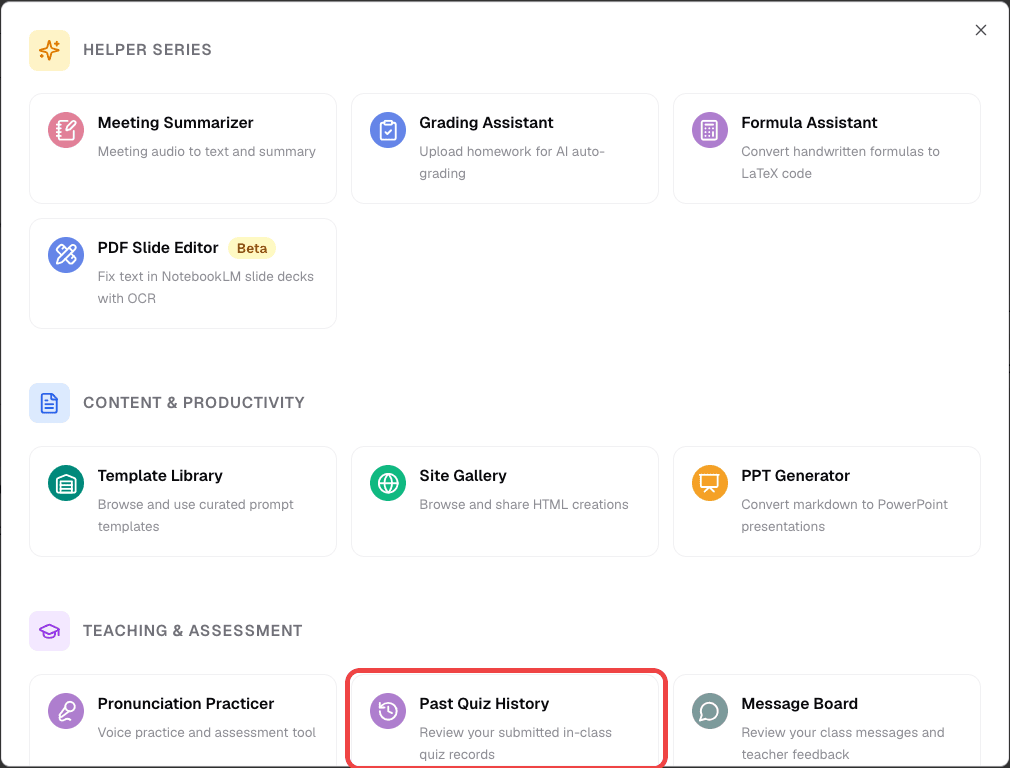
Task: Click 'Meeting audio to text and summary' text
Action: click(x=207, y=151)
